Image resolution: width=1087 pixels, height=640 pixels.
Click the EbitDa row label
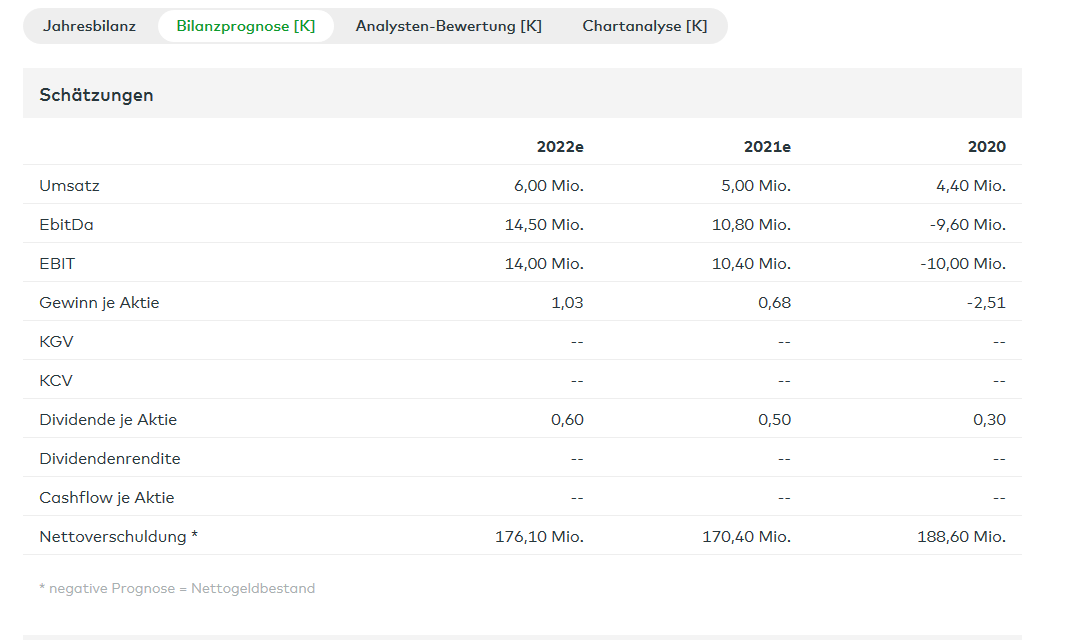[x=66, y=225]
